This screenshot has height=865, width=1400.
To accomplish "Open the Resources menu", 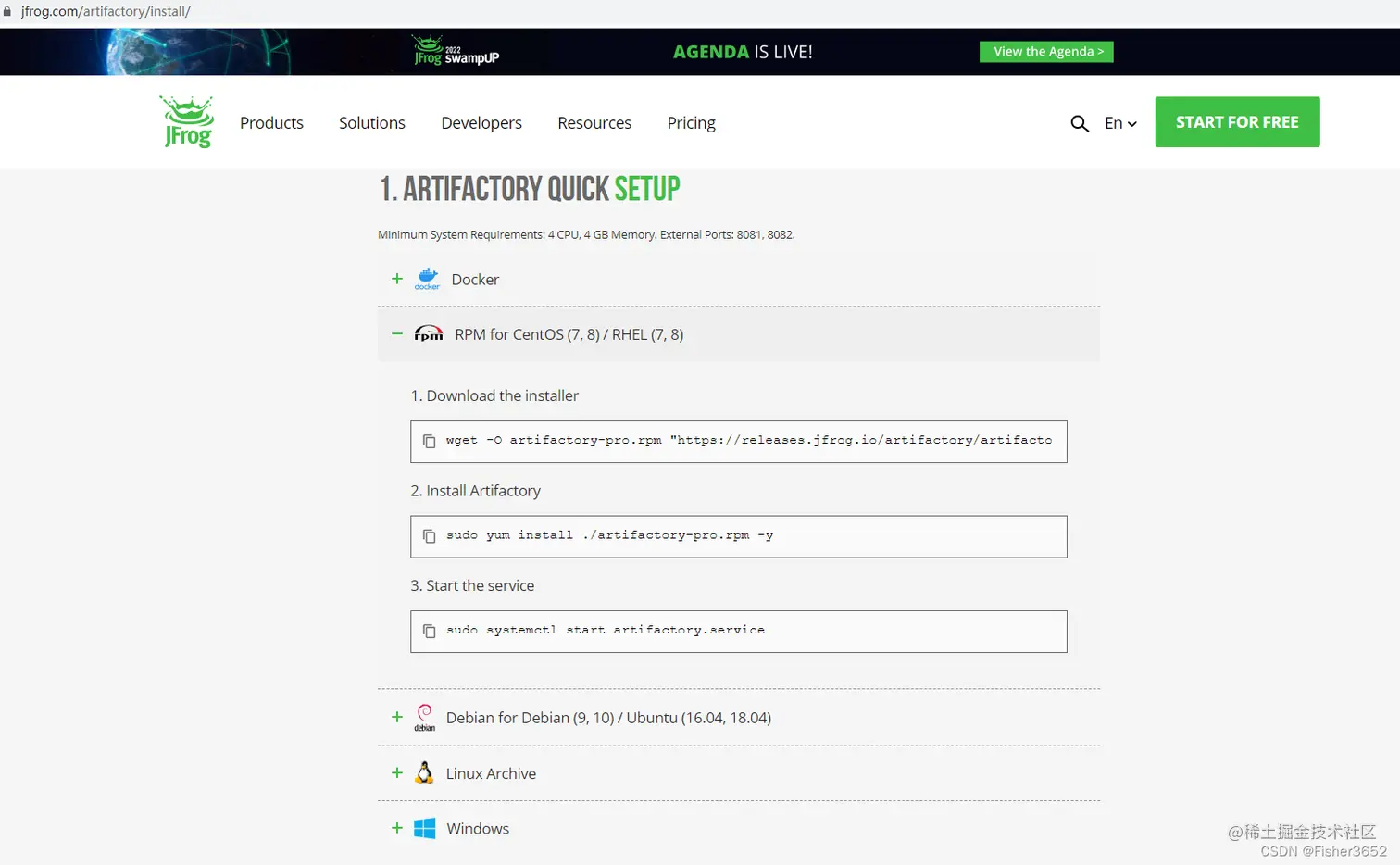I will [x=594, y=123].
